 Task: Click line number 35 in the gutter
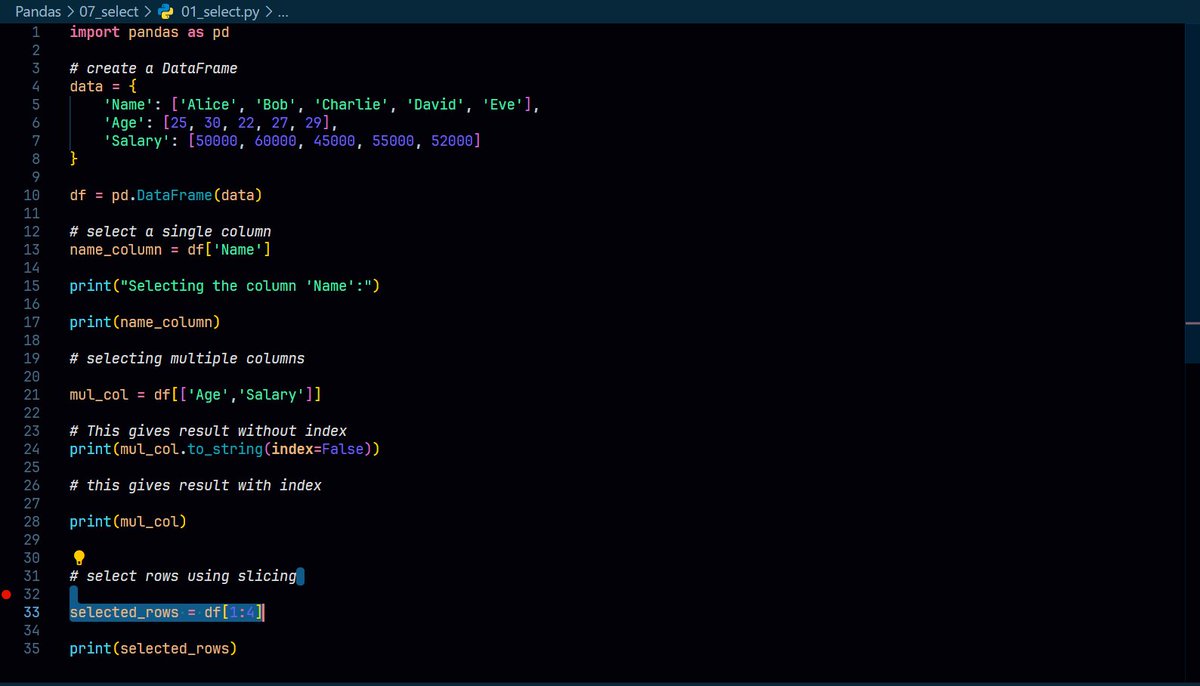pos(31,649)
